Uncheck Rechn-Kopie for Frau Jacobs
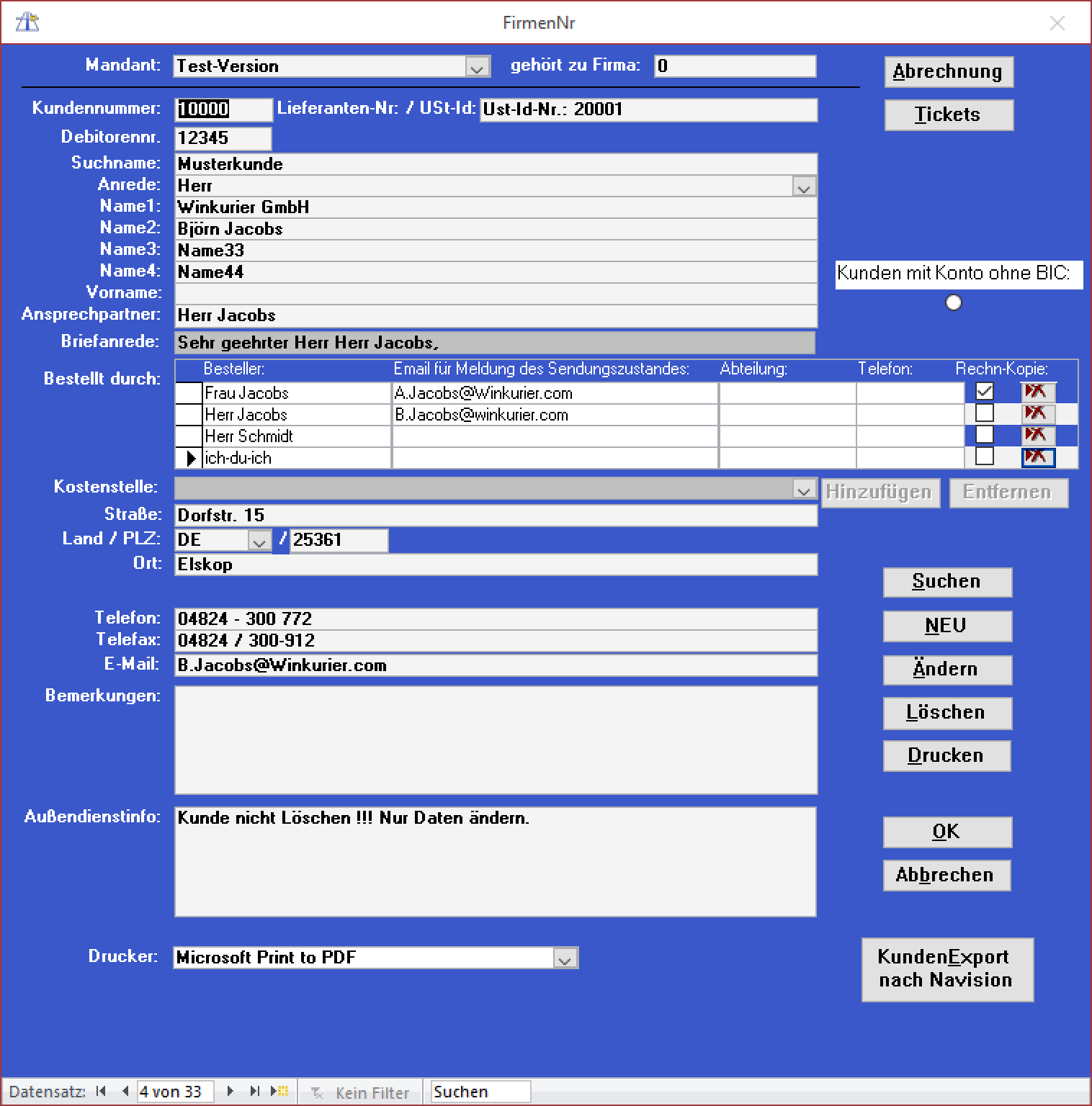The image size is (1092, 1106). [x=984, y=392]
